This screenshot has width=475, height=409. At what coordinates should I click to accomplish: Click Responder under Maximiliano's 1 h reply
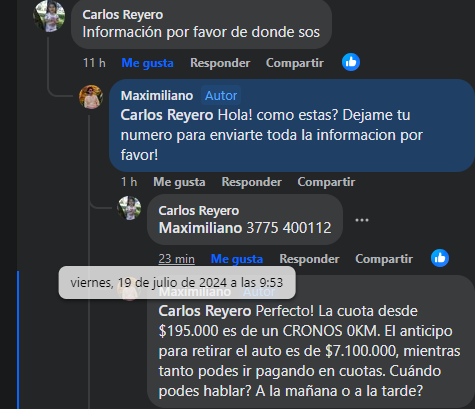pyautogui.click(x=252, y=182)
